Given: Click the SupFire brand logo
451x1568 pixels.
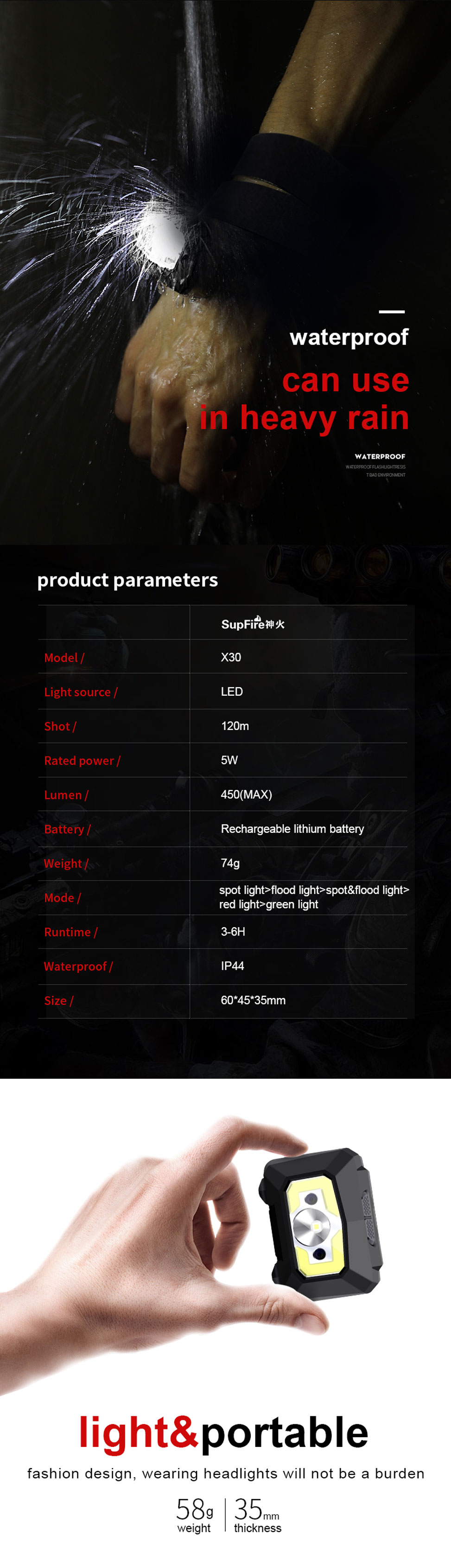Looking at the screenshot, I should pos(253,623).
